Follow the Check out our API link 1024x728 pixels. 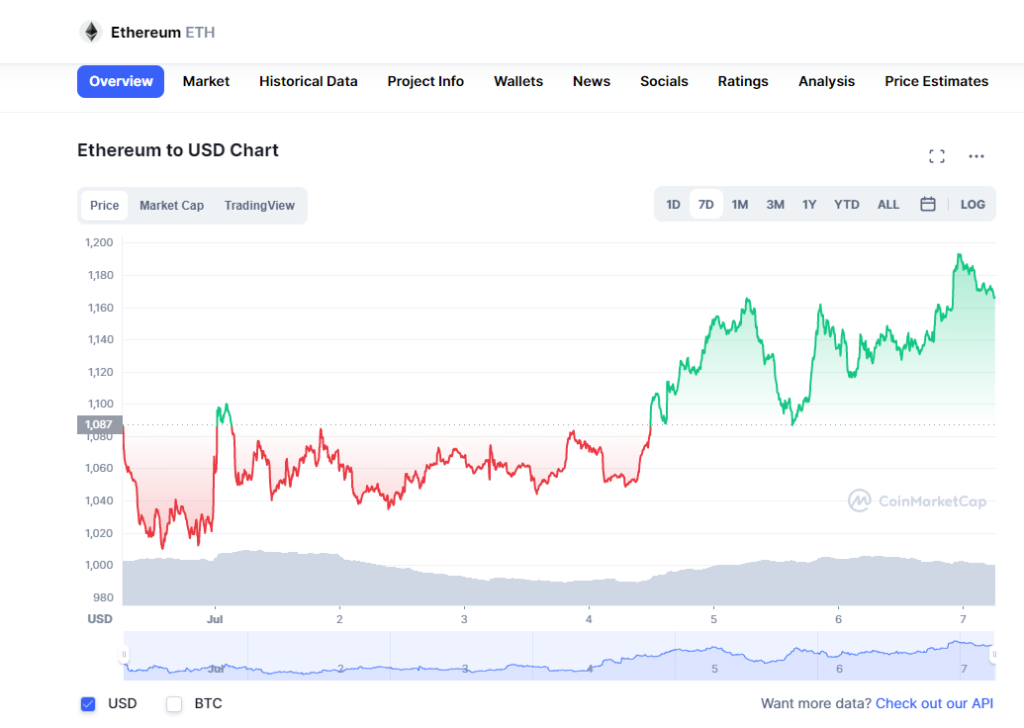click(x=934, y=703)
